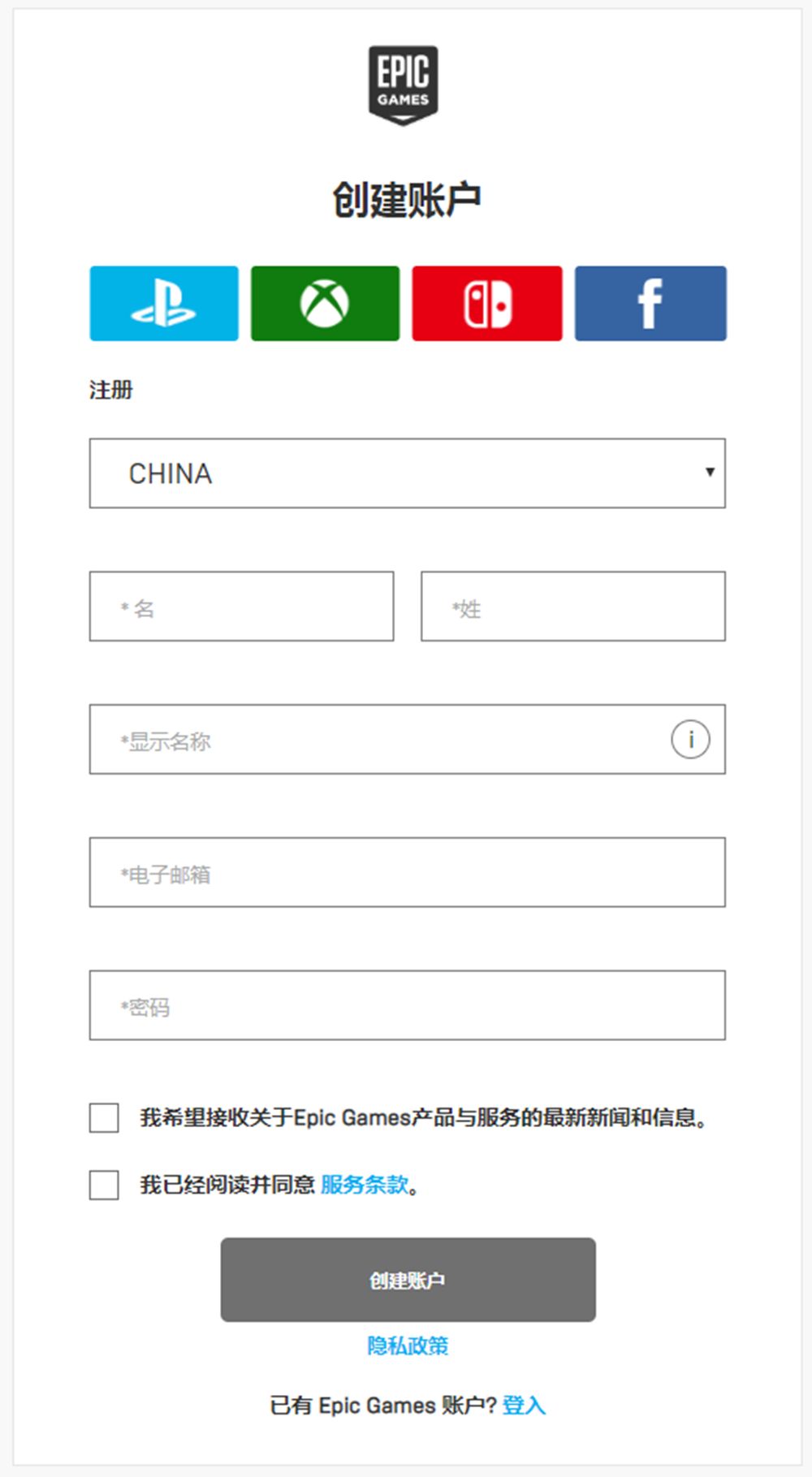Sign up with Xbox icon button
Image resolution: width=812 pixels, height=1477 pixels.
click(325, 304)
